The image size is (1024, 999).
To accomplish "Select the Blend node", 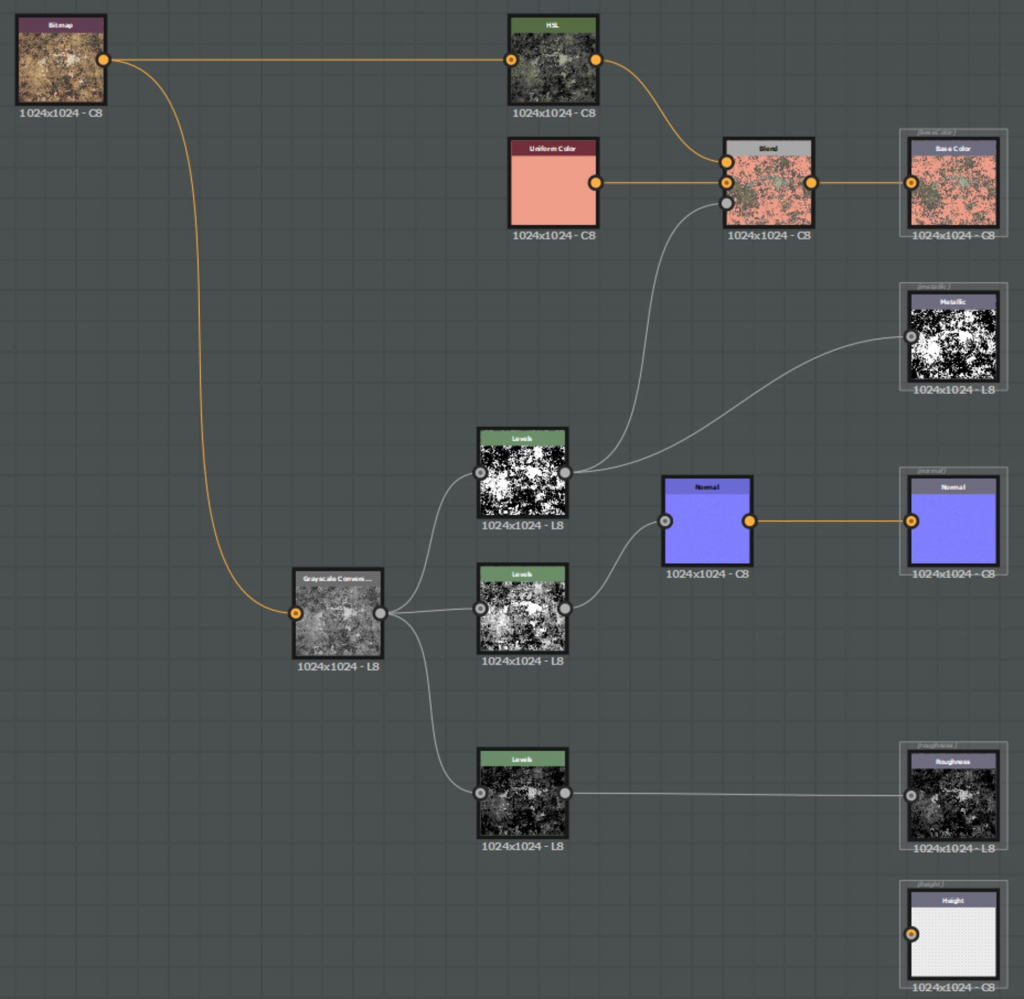I will pyautogui.click(x=768, y=186).
